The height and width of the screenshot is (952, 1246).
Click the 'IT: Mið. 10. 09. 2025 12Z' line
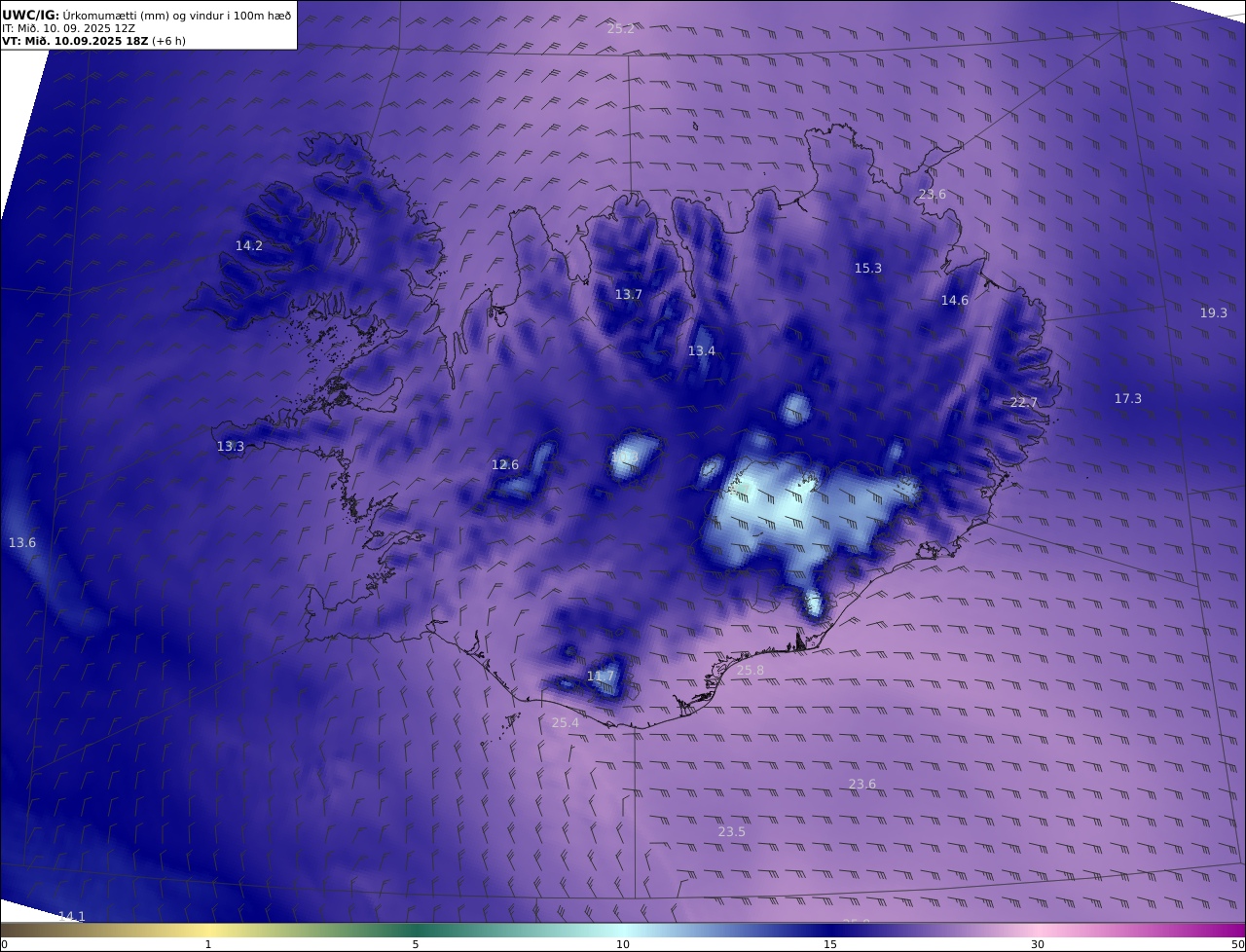click(68, 28)
